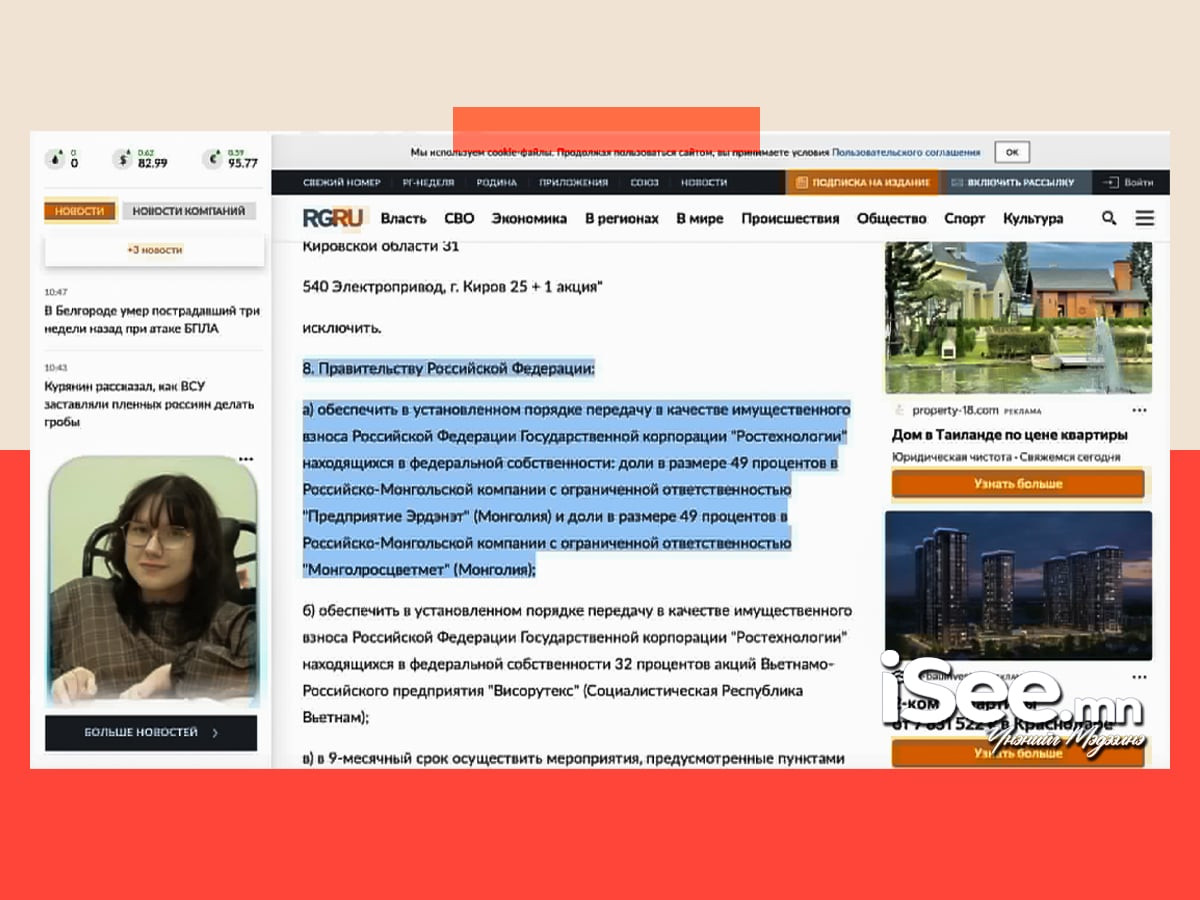Select РГ-НЕДЕЛЯ in top bar
The height and width of the screenshot is (900, 1200).
tap(428, 183)
